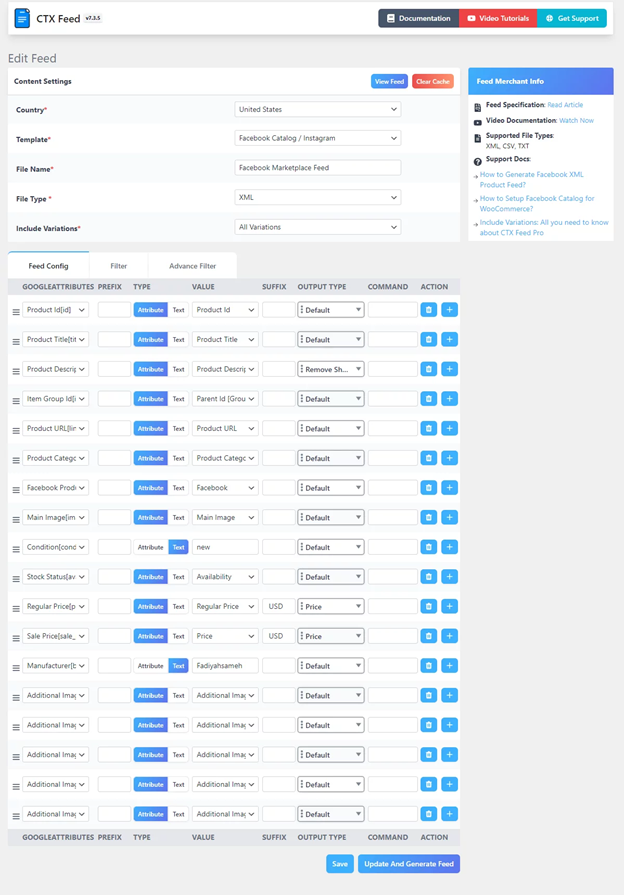The height and width of the screenshot is (895, 624).
Task: Select the drag handle of Main Image row
Action: coord(16,519)
